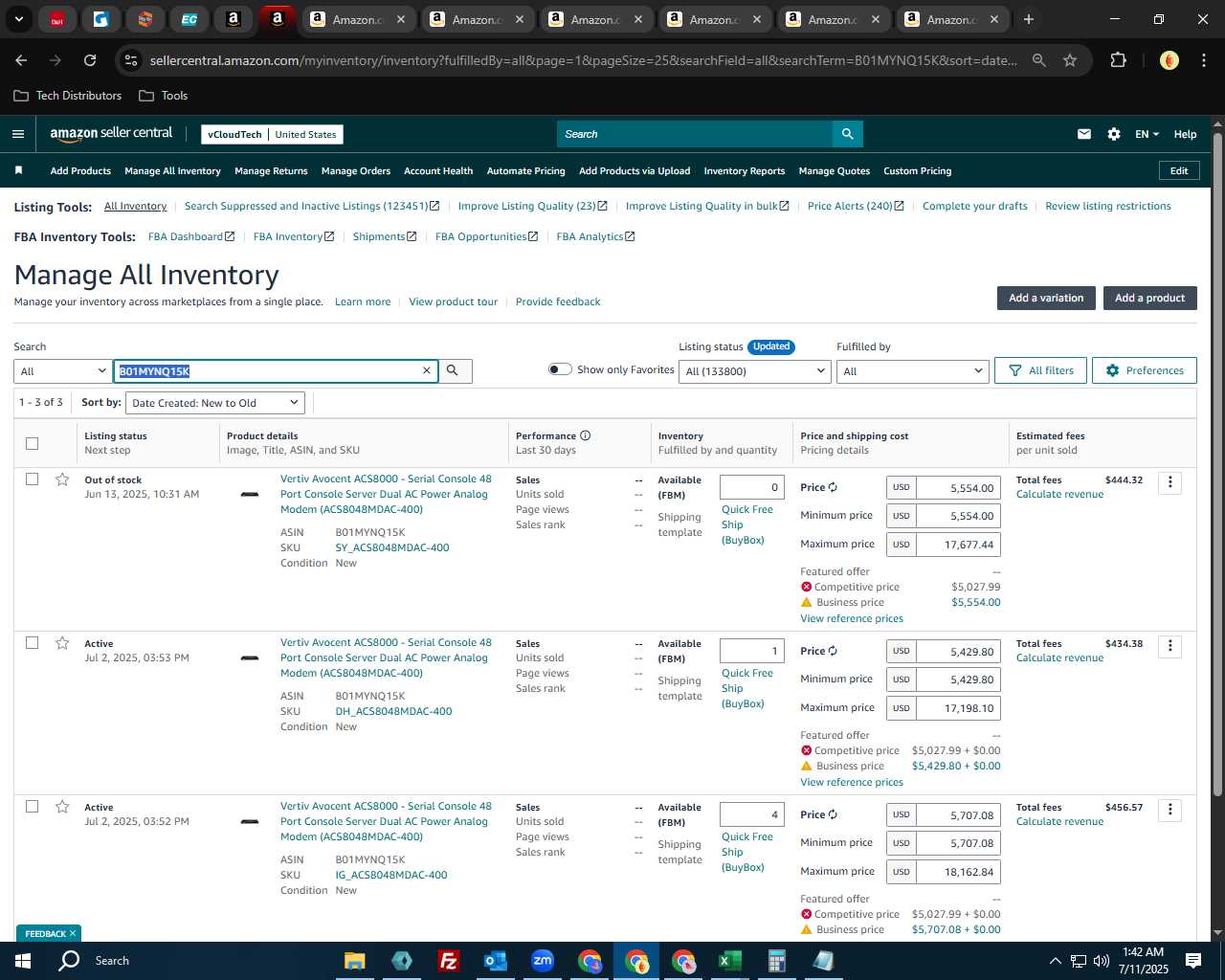Open Excel from the taskbar
The width and height of the screenshot is (1225, 980).
[x=729, y=961]
